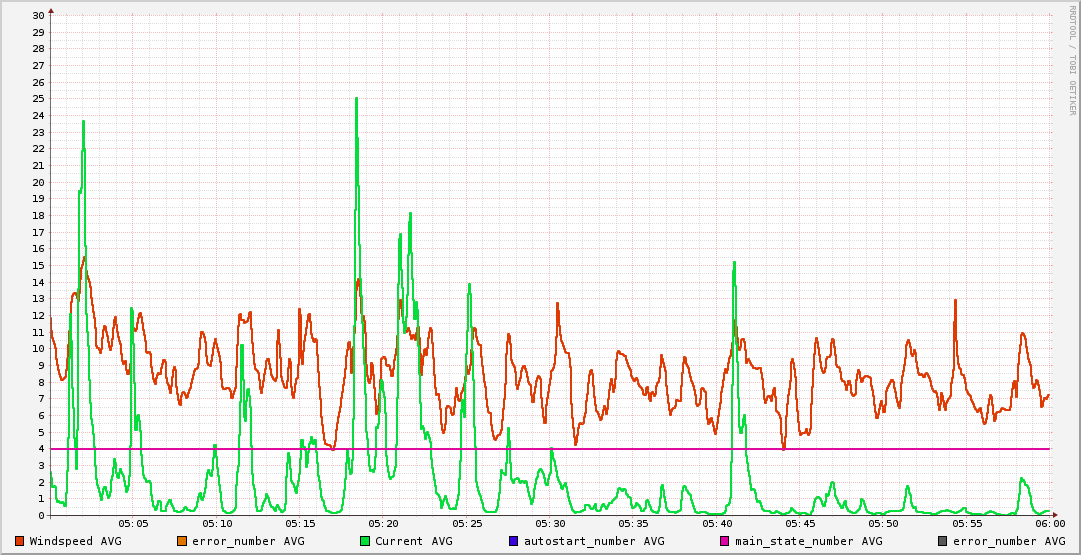Image resolution: width=1081 pixels, height=555 pixels.
Task: Click the blue autostart_number legend swatch
Action: tap(514, 541)
